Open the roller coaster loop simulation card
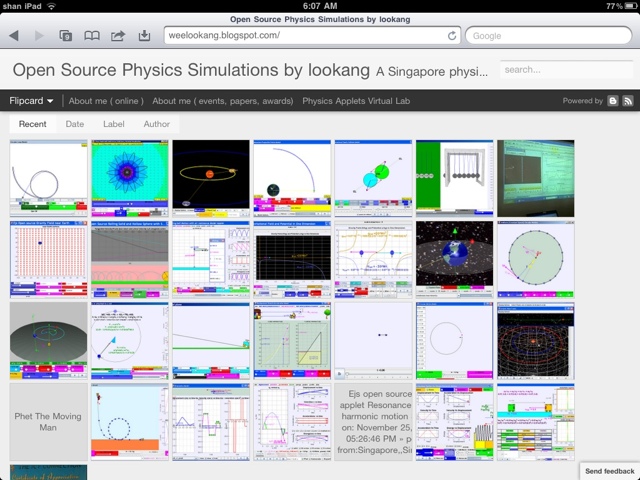 point(49,178)
